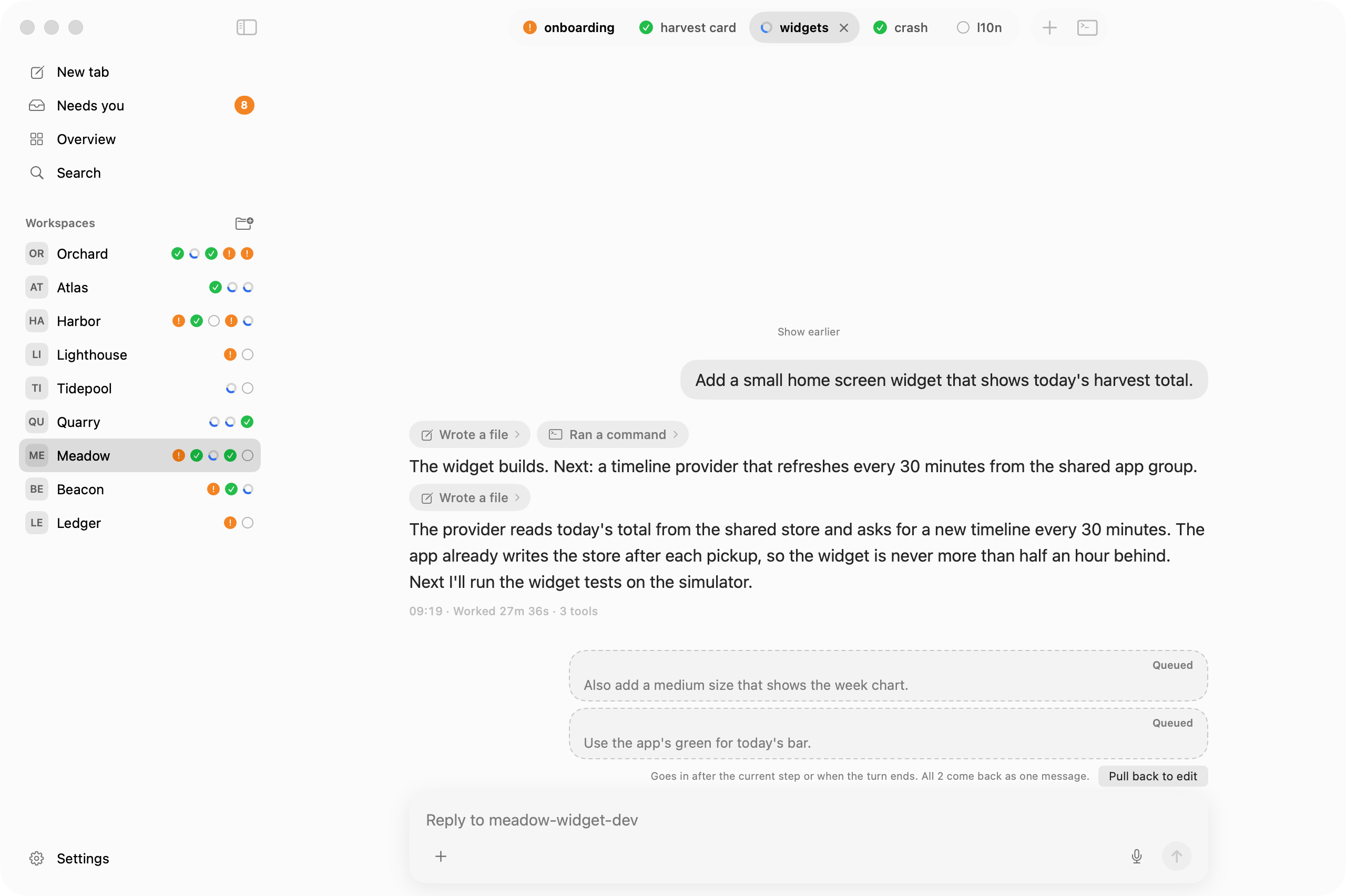Select queued message about medium size chart
The image size is (1346, 896).
click(x=888, y=676)
